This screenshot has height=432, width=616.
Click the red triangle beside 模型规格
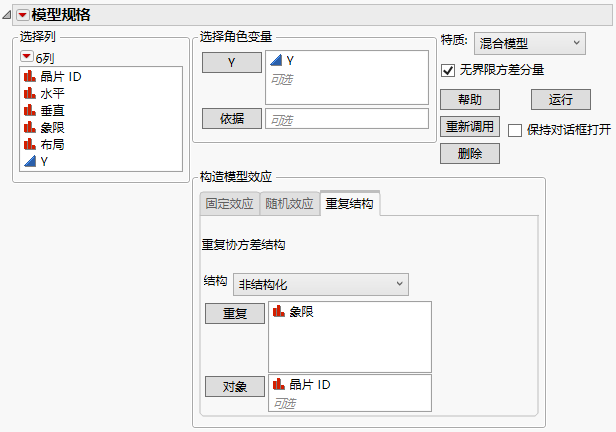(x=22, y=15)
